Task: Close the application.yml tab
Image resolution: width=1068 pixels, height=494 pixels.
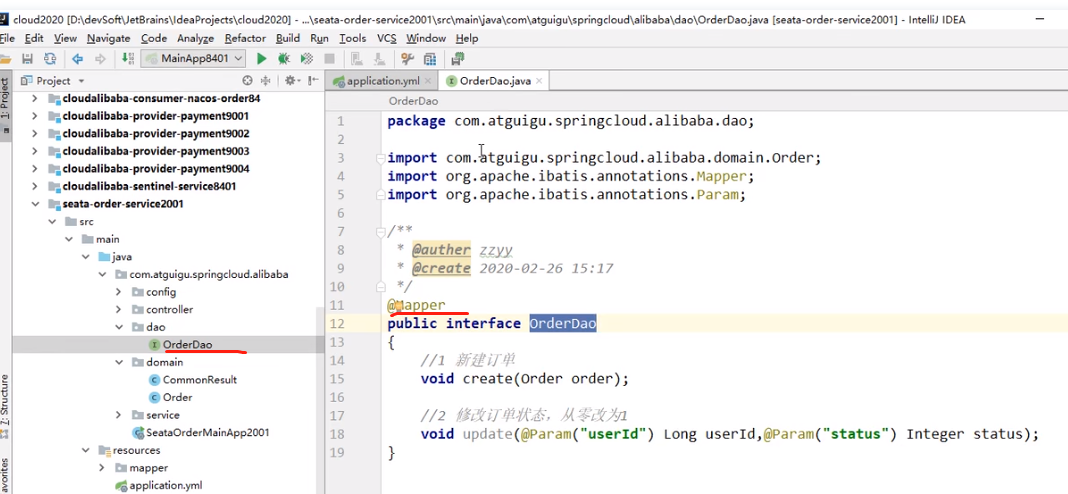Action: coord(429,81)
